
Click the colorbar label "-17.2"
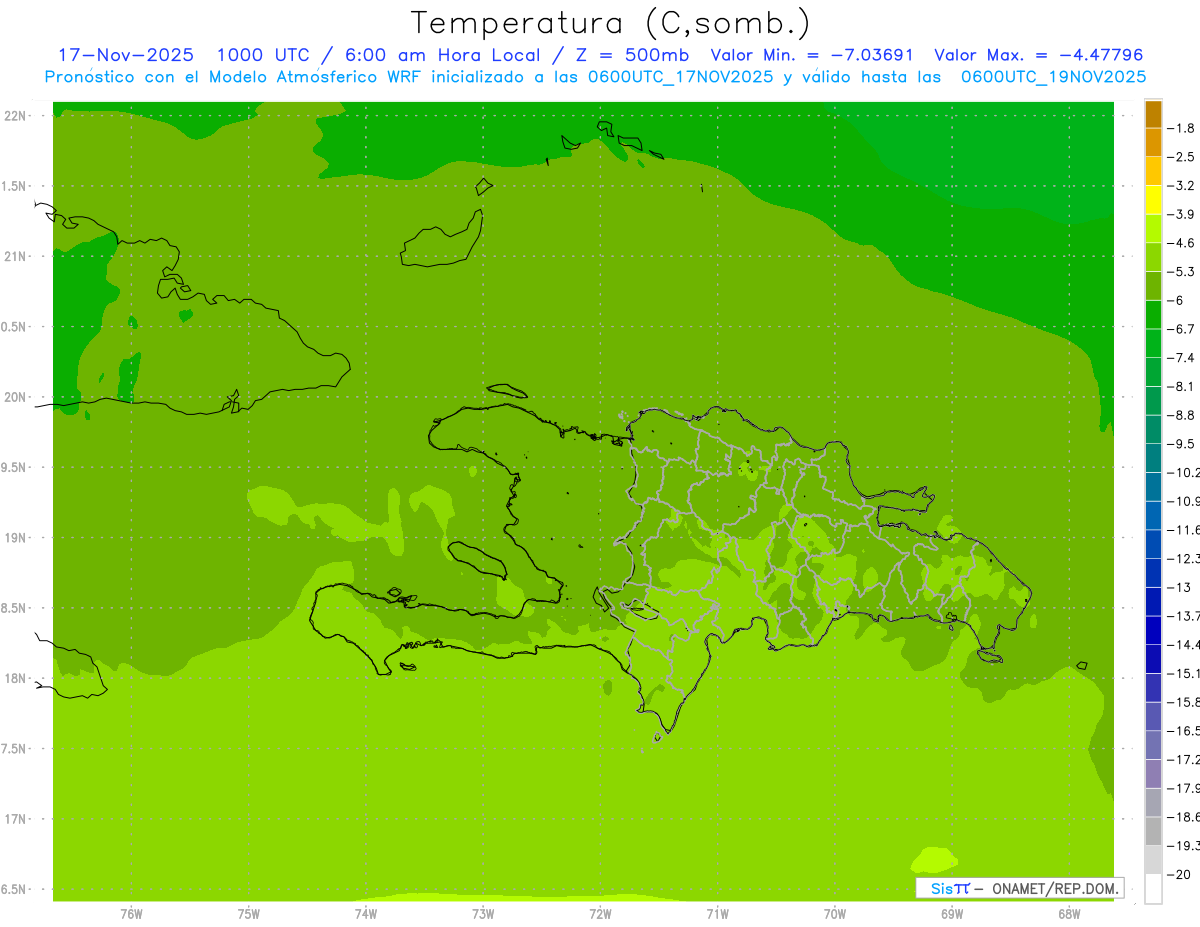1185,760
